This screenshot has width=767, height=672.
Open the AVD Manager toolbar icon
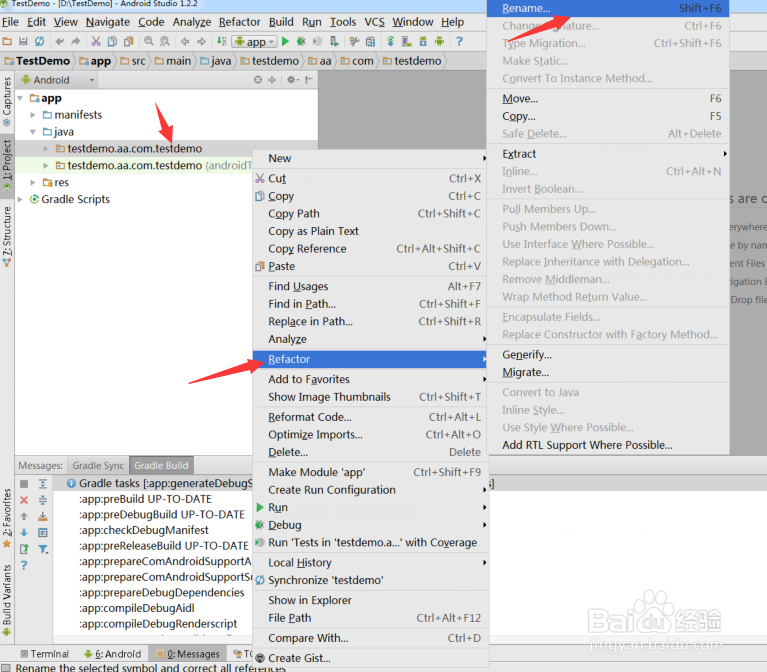406,42
